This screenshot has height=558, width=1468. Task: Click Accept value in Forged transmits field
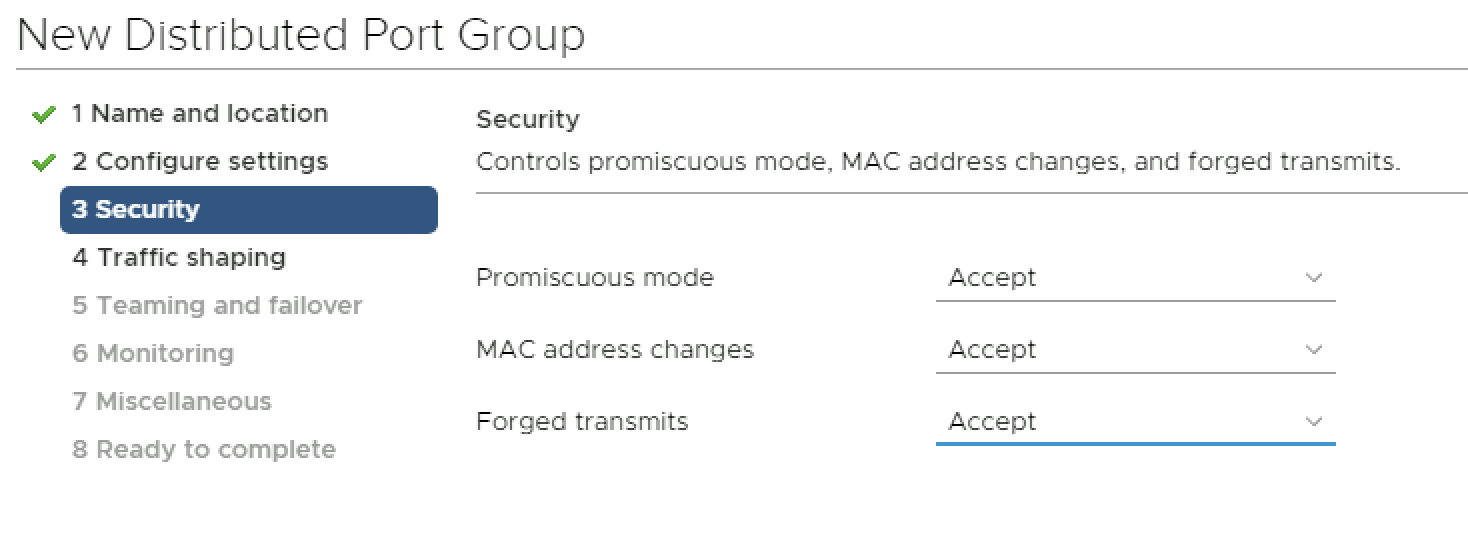992,422
